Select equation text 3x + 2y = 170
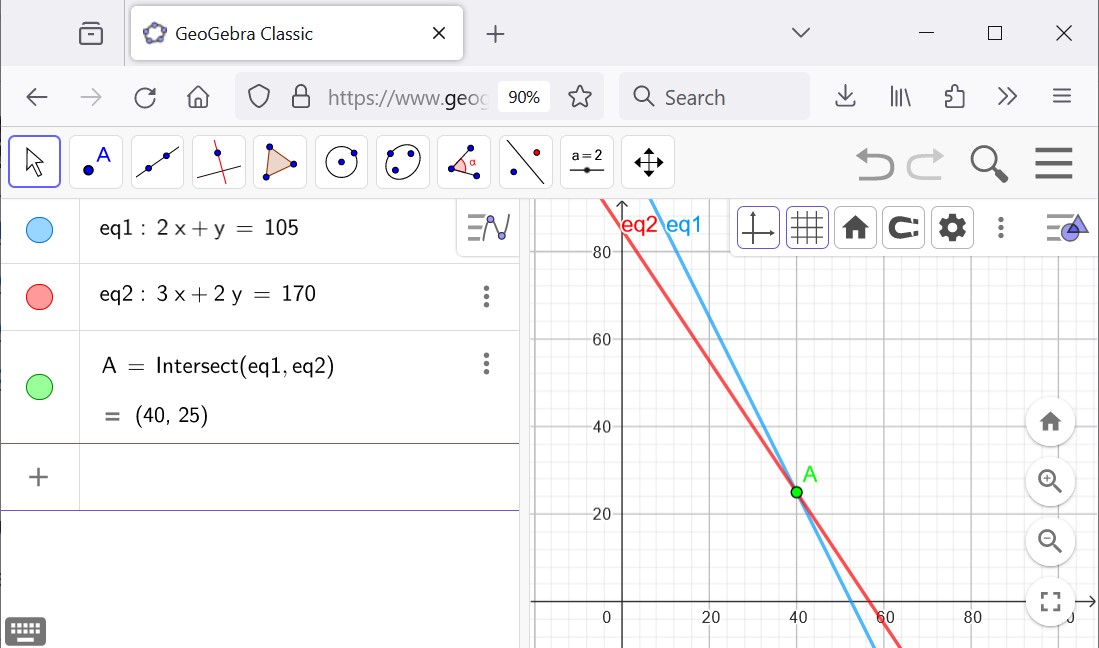Image resolution: width=1099 pixels, height=648 pixels. coord(236,294)
